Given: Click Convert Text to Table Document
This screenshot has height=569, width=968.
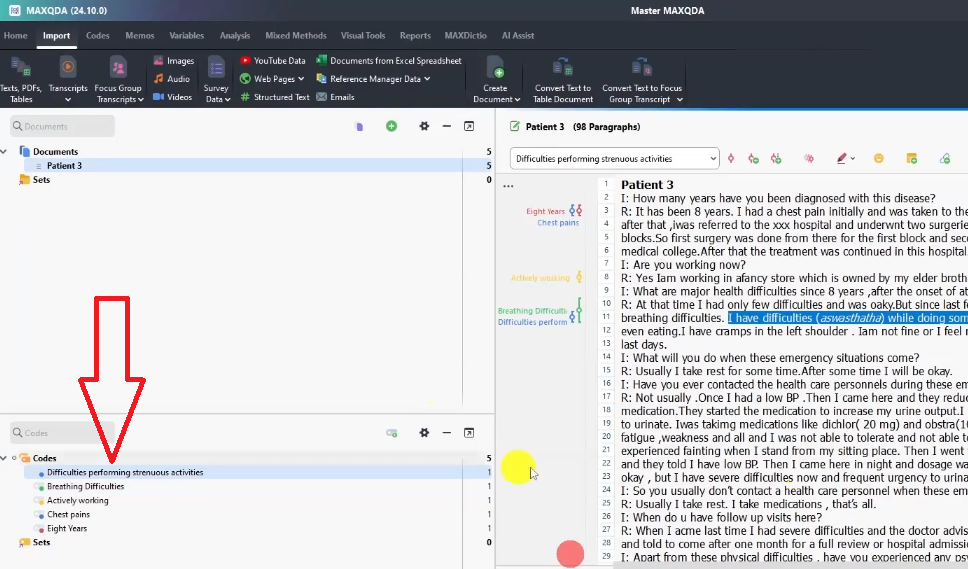Looking at the screenshot, I should coord(562,76).
